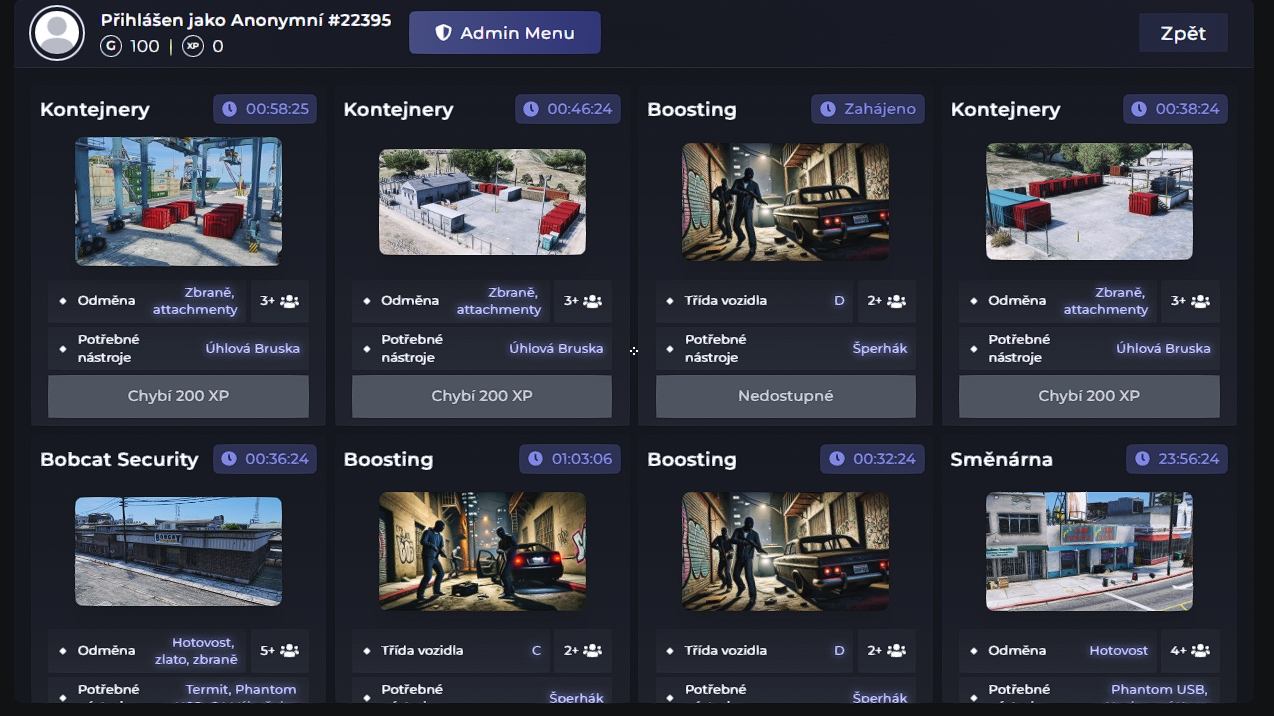Click the 00:46:24 Kontejnery container yard image
The image size is (1274, 716).
tap(482, 201)
